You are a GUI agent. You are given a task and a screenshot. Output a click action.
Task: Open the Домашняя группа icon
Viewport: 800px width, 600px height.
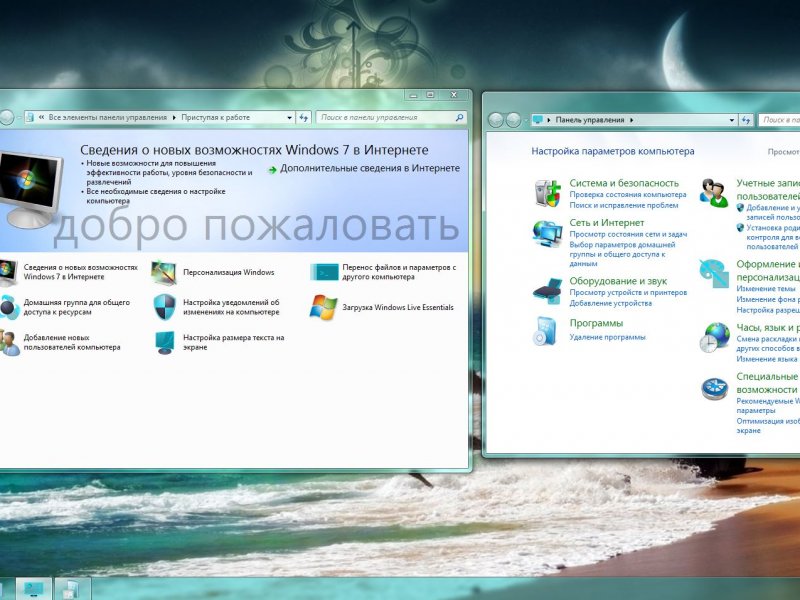9,307
